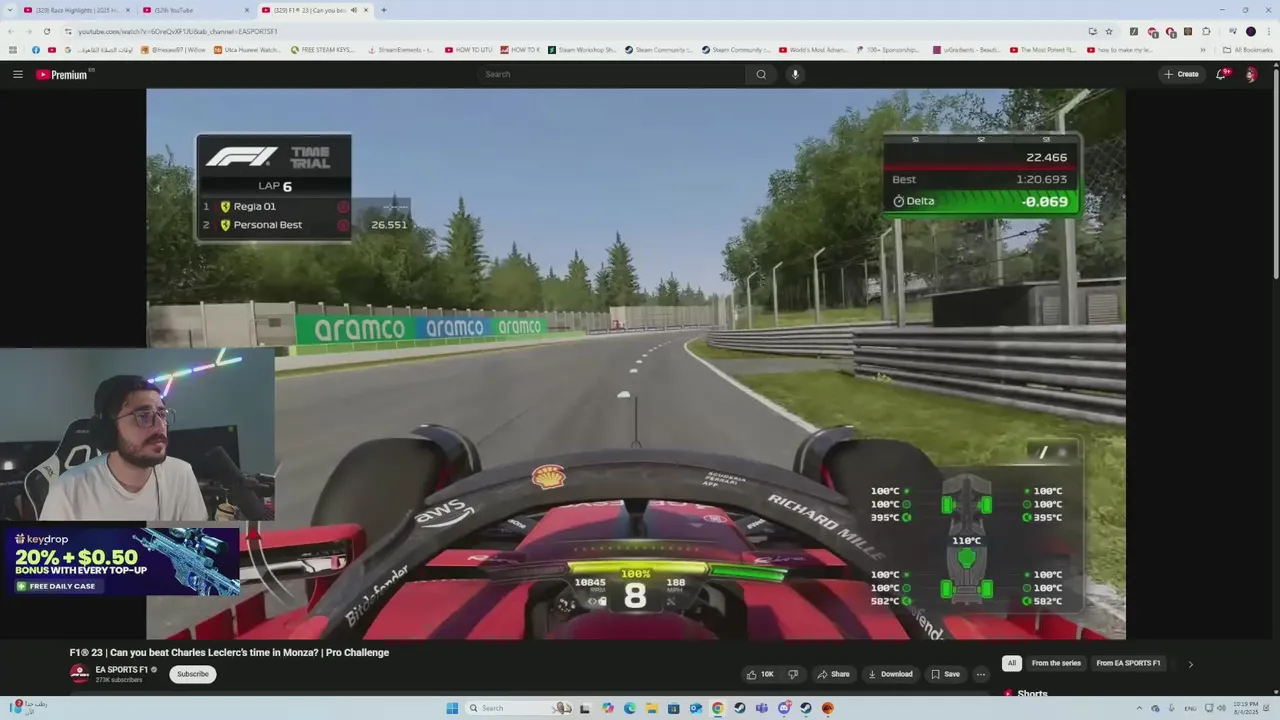Open the YouTube account avatar menu
This screenshot has height=720, width=1280.
click(1251, 74)
